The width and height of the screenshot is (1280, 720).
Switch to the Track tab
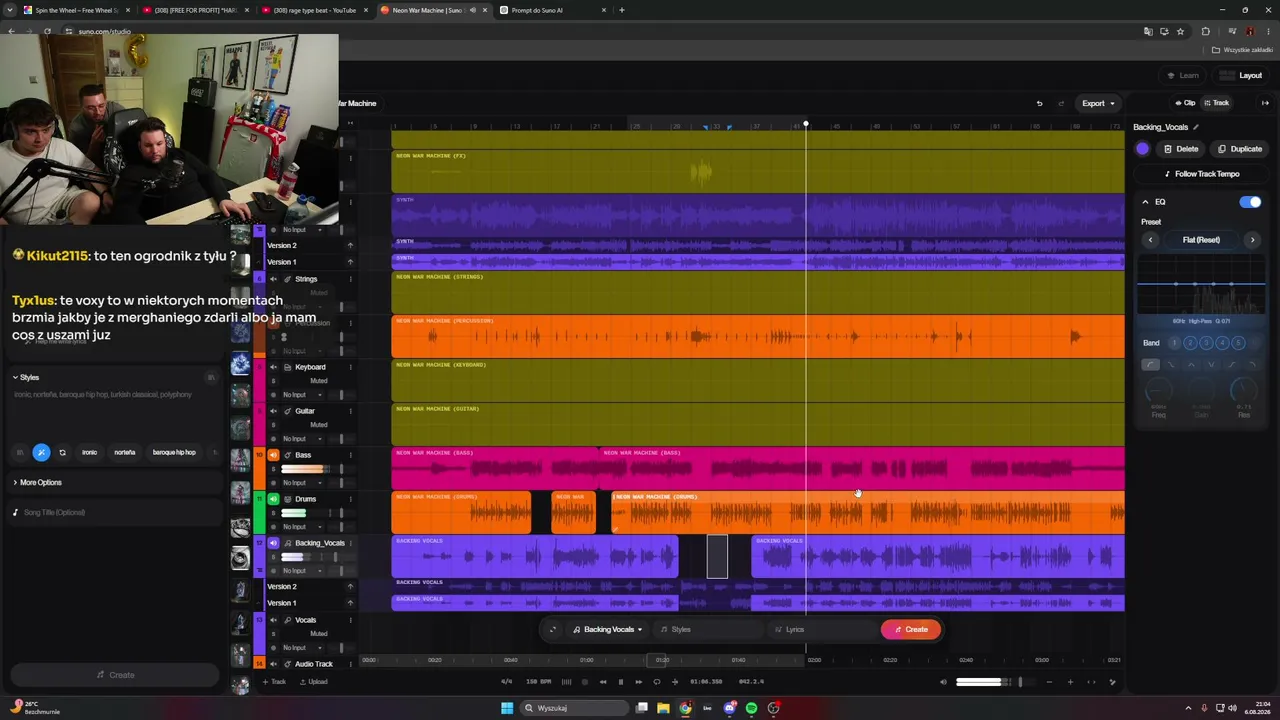point(1217,103)
